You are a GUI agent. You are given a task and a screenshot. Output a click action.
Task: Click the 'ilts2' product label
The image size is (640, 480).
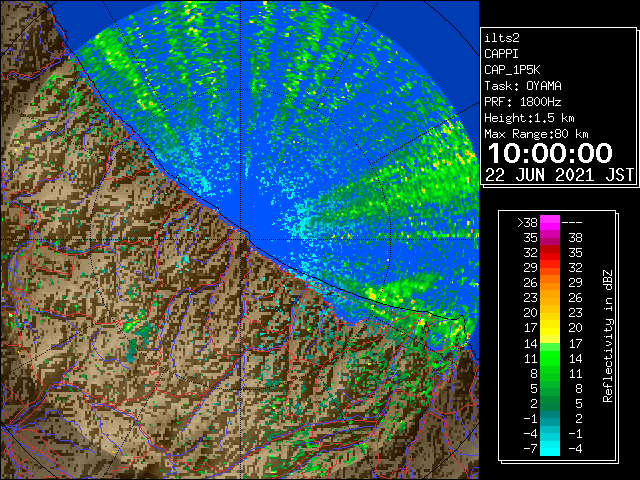click(x=502, y=38)
